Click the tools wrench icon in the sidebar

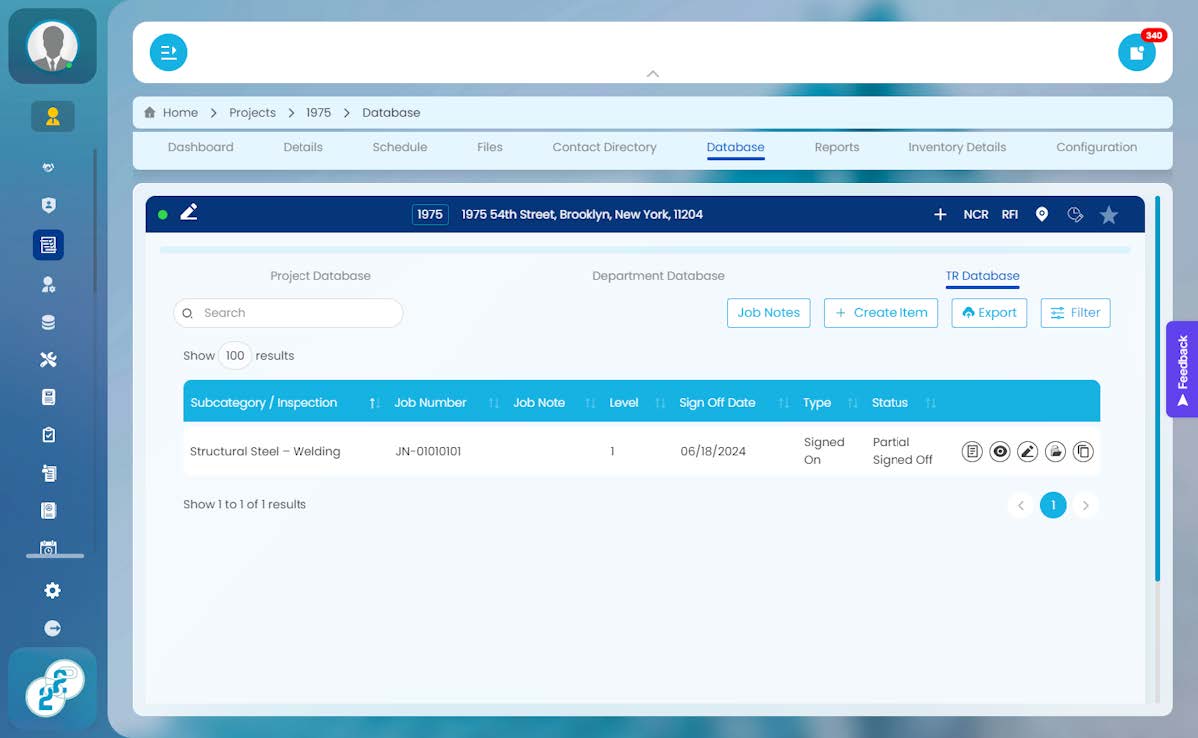click(48, 360)
